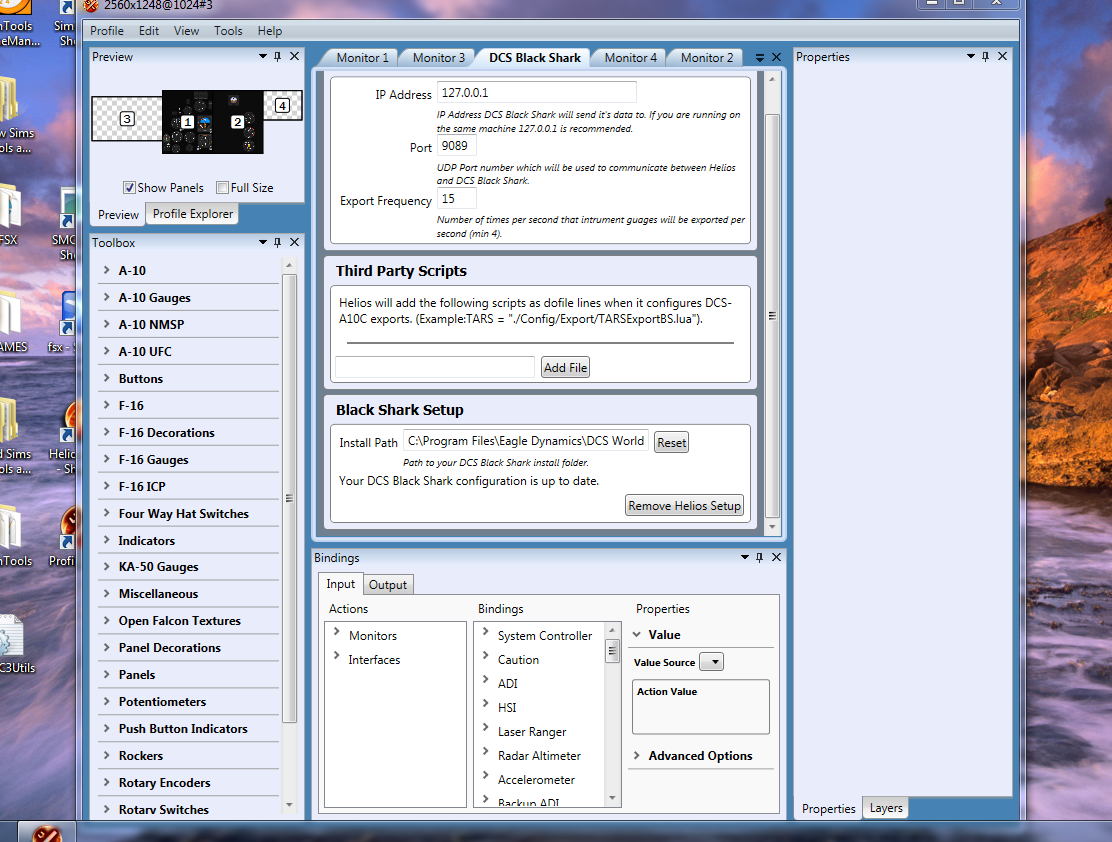The height and width of the screenshot is (842, 1112).
Task: Switch to the Output bindings tab
Action: 387,585
